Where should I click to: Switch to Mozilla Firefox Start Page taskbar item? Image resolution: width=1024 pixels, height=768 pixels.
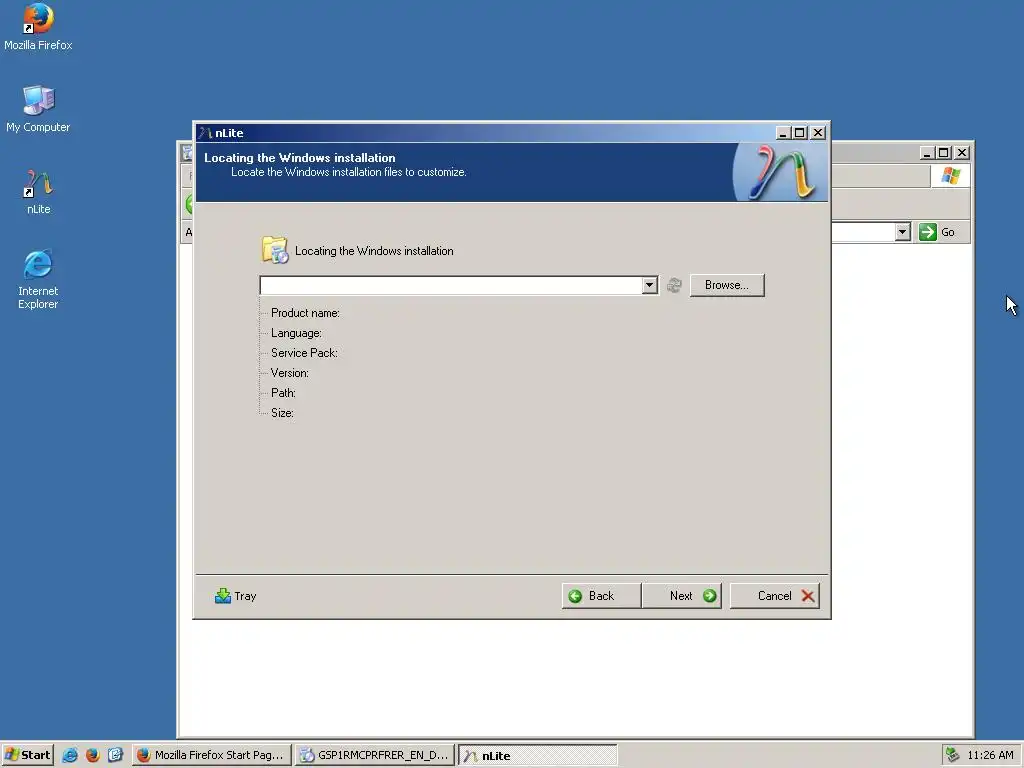click(212, 755)
